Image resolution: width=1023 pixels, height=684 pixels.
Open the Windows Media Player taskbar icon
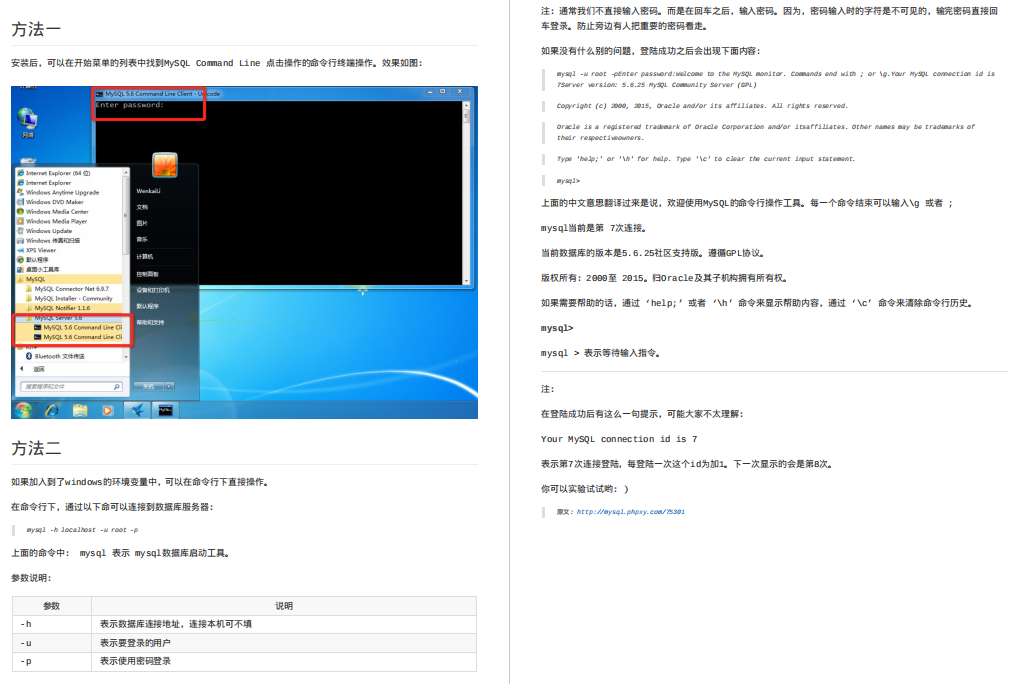point(108,410)
